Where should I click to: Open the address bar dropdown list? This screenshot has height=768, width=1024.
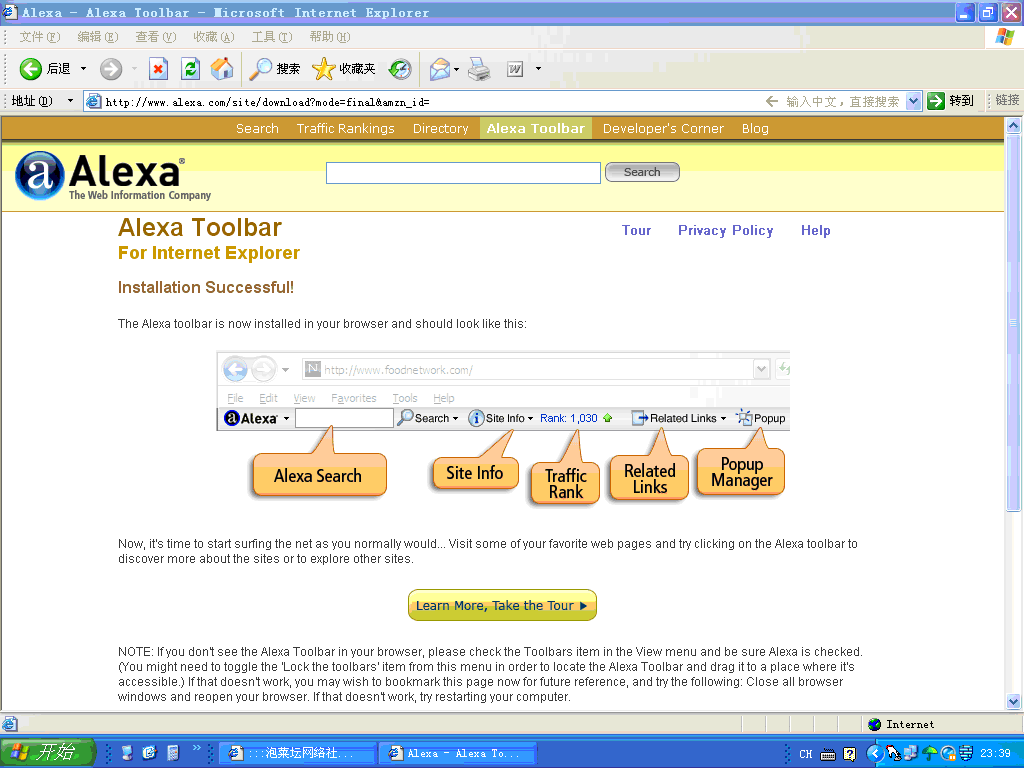914,101
